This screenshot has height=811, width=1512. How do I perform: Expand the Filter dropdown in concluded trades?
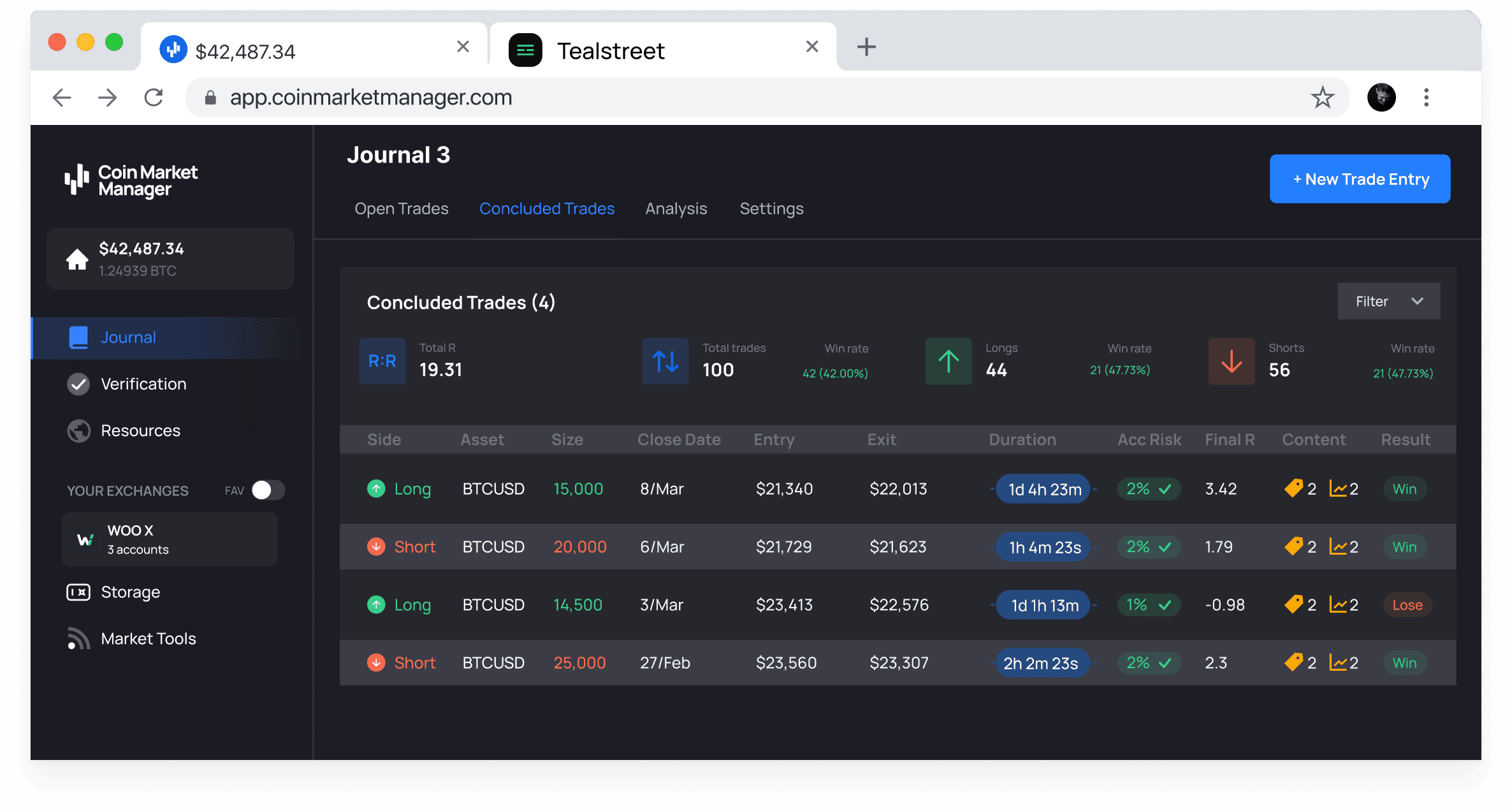pos(1389,300)
